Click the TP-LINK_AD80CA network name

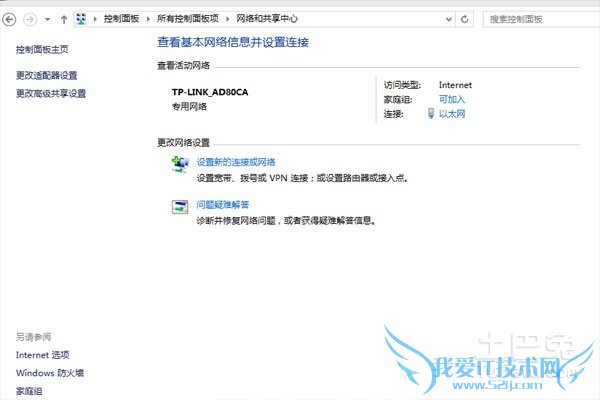point(210,92)
